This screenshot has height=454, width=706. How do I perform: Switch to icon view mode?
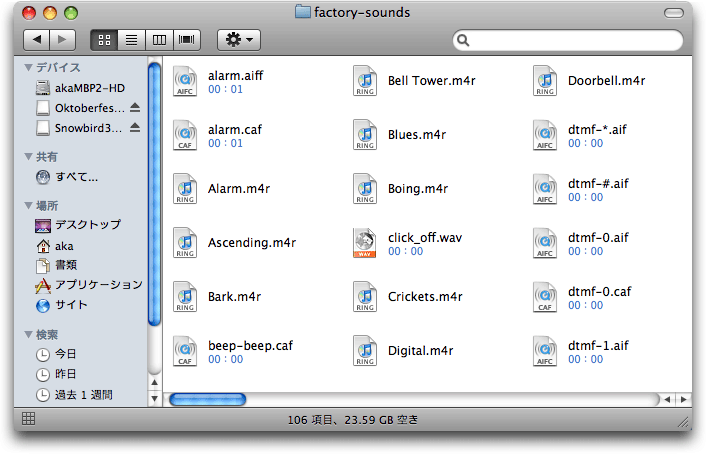point(104,40)
